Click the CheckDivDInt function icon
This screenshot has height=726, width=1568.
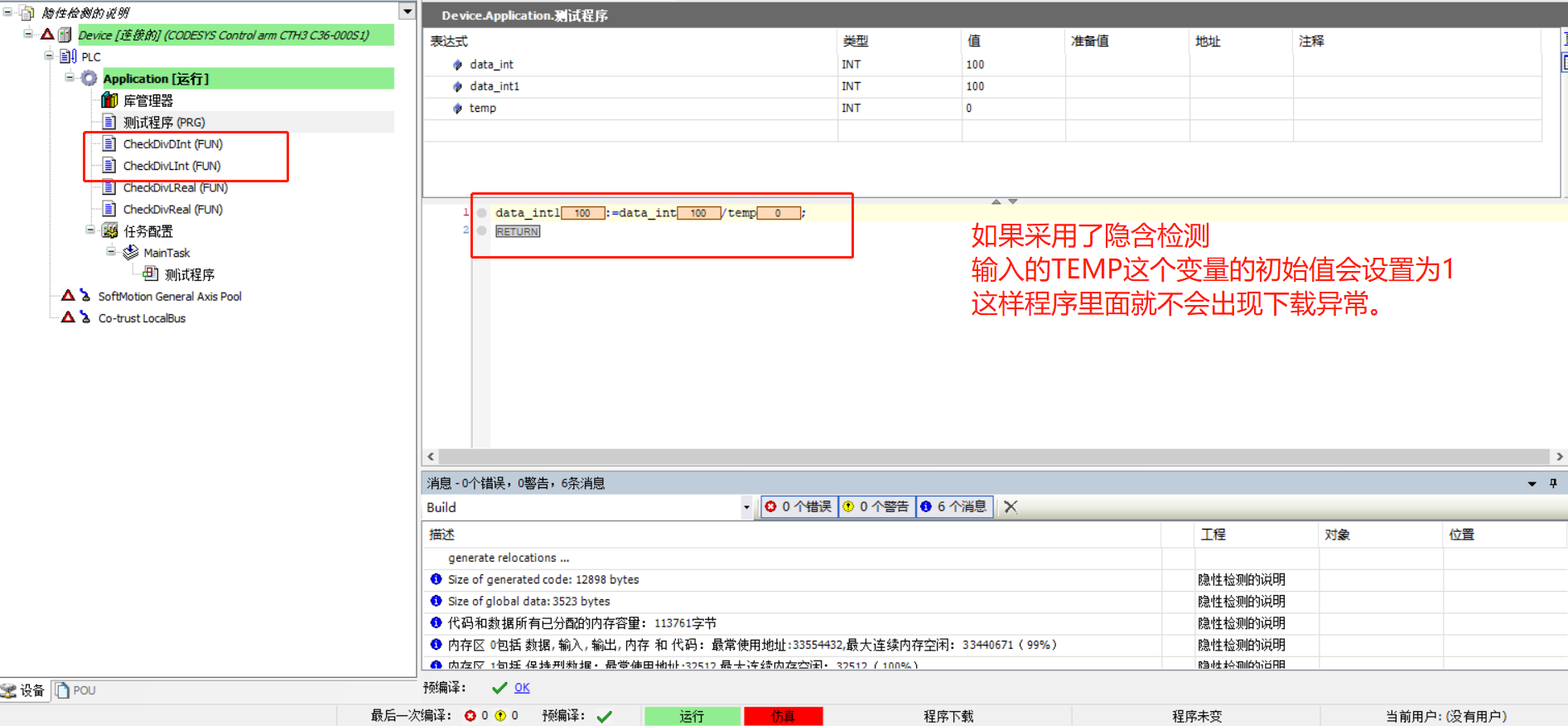click(x=109, y=143)
